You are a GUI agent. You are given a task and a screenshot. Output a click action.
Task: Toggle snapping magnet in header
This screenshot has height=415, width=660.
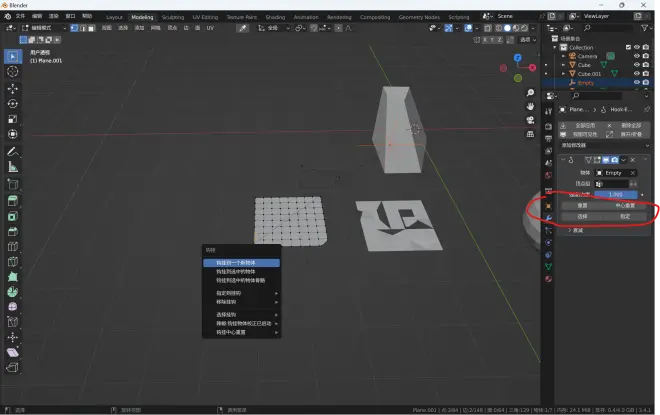pos(314,28)
